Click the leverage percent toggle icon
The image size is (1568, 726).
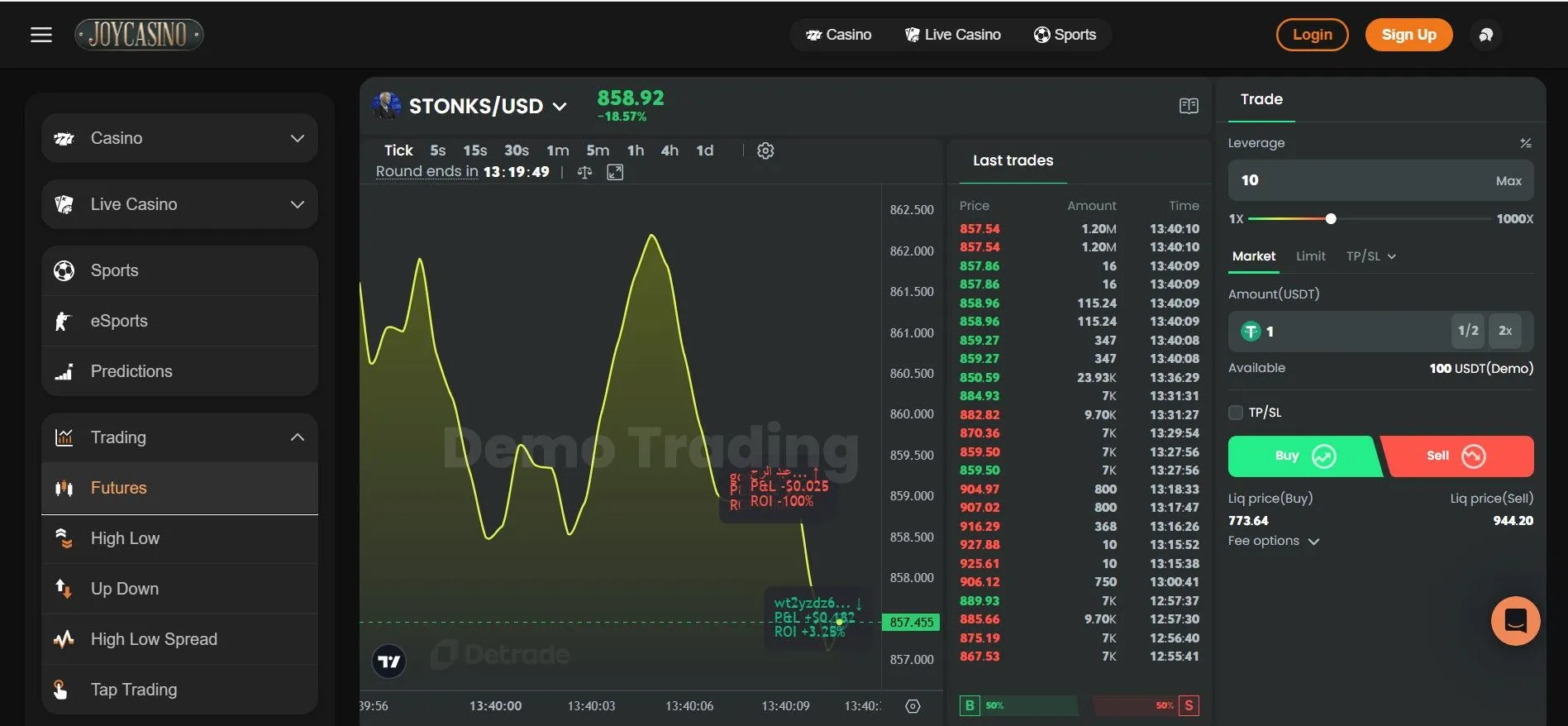pyautogui.click(x=1526, y=143)
